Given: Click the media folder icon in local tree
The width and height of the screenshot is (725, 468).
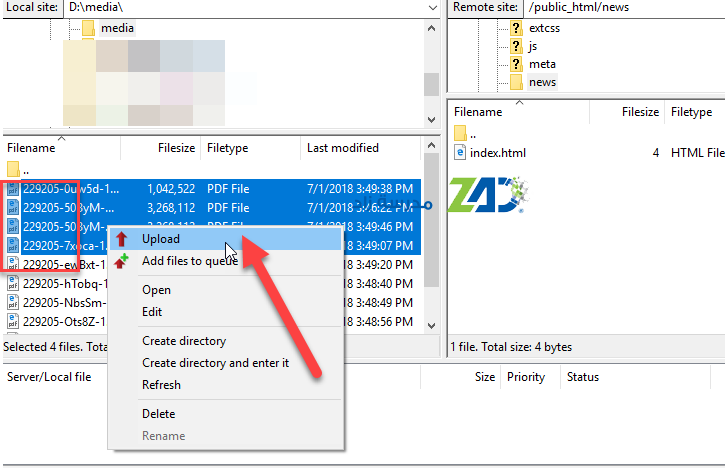Looking at the screenshot, I should pos(87,28).
